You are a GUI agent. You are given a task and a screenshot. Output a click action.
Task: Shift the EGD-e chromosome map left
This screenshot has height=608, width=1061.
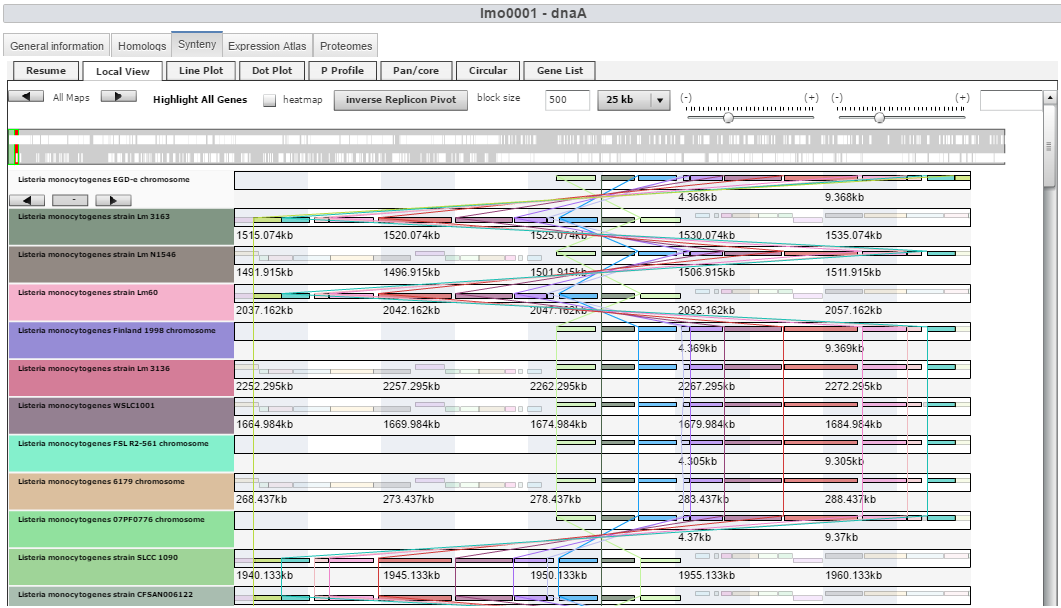(26, 200)
